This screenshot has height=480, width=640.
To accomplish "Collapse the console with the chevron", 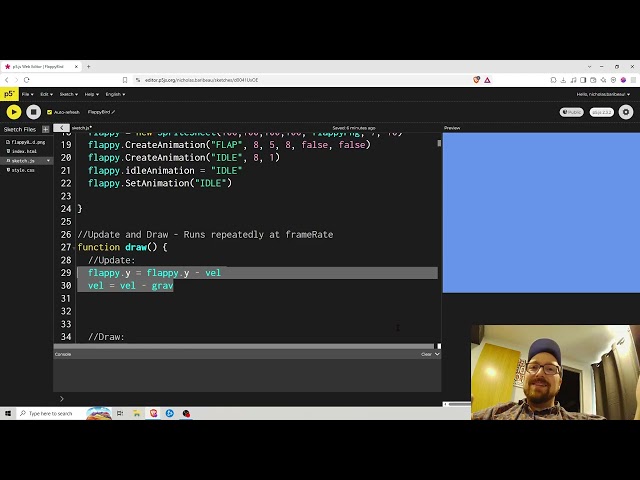I will 437,354.
